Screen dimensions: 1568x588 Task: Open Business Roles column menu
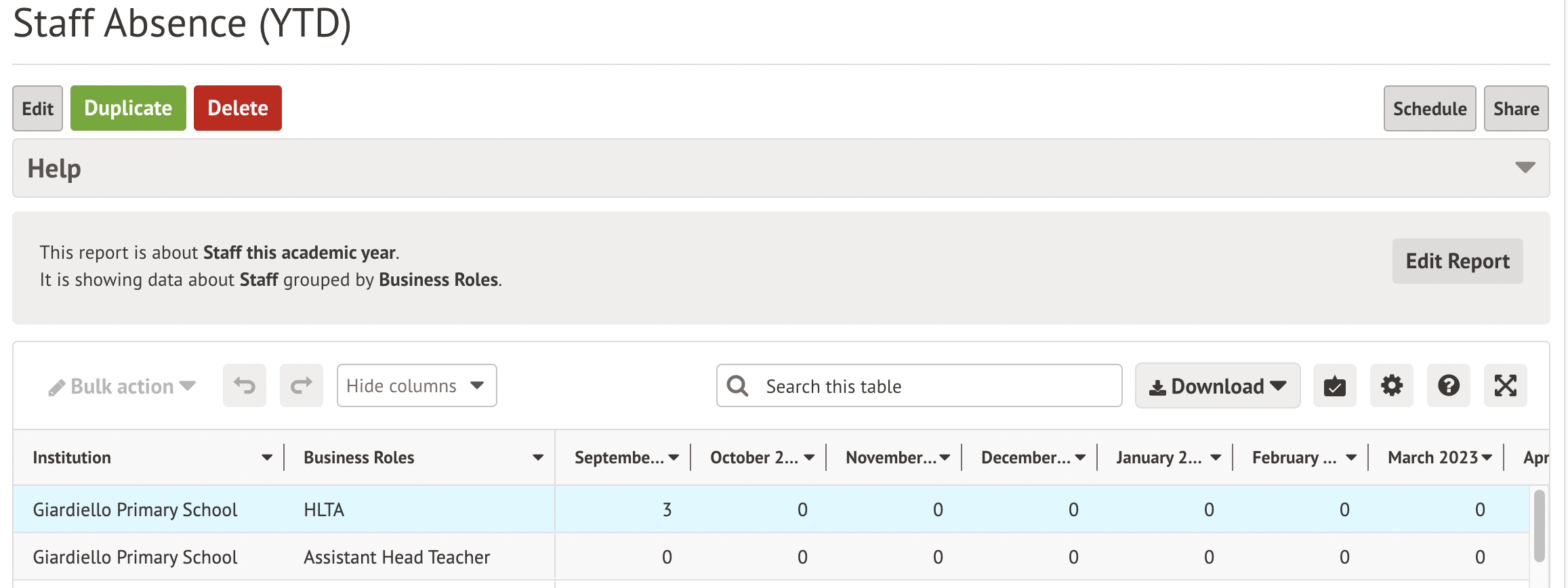538,458
